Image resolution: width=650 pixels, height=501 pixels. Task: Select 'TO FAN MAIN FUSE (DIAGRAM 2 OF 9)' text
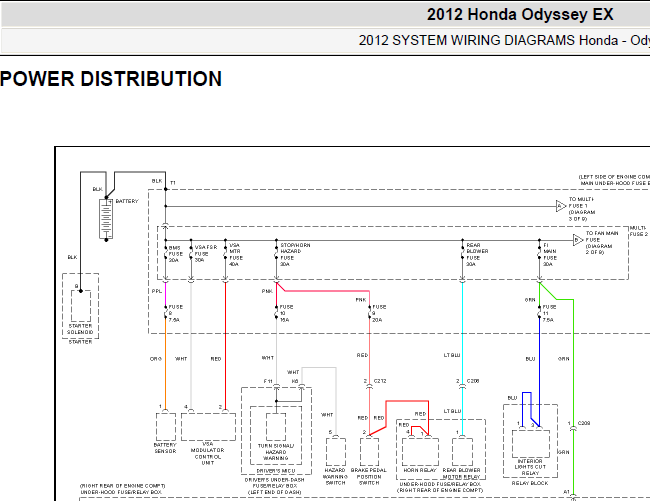coord(602,243)
